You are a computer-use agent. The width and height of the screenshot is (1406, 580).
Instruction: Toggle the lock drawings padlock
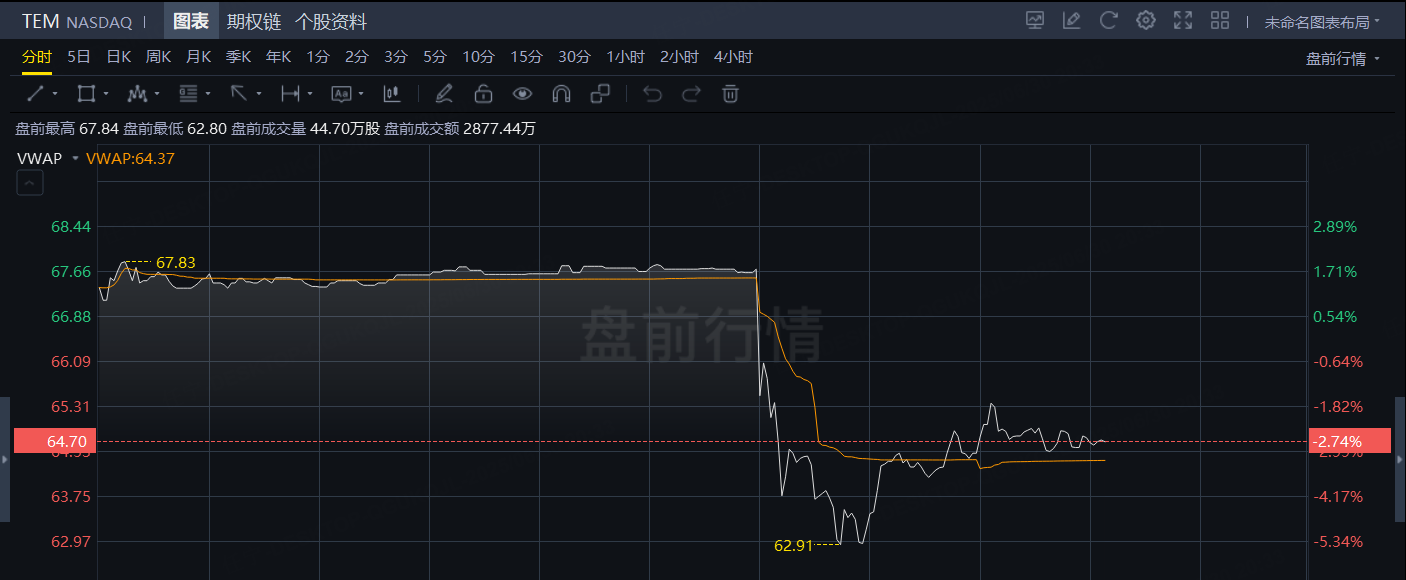pos(483,94)
